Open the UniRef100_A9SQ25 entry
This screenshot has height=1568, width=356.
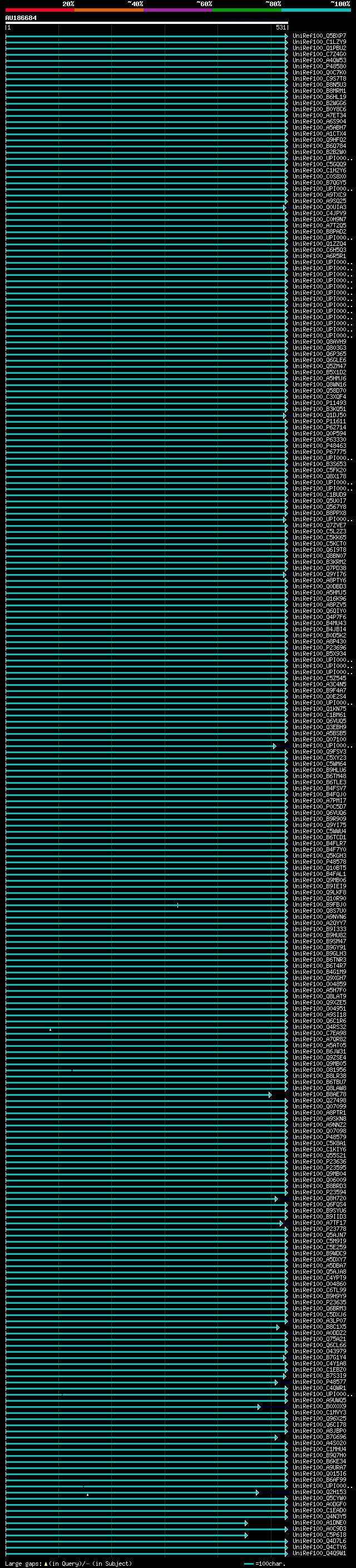tap(319, 201)
